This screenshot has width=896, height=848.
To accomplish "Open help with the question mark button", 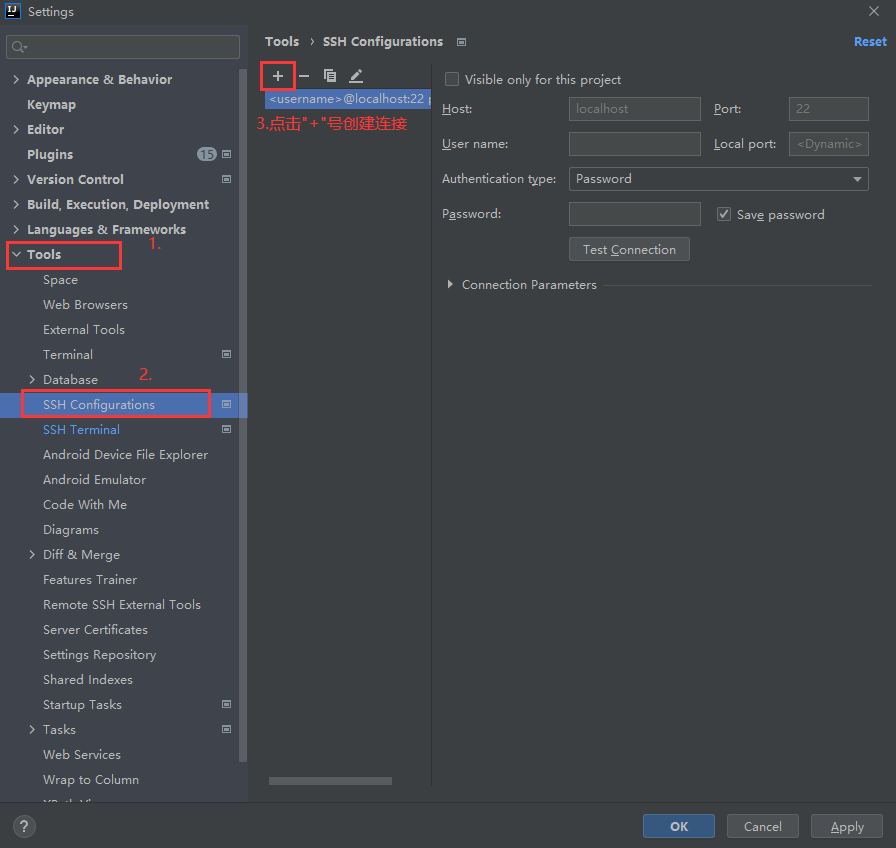I will coord(24,826).
